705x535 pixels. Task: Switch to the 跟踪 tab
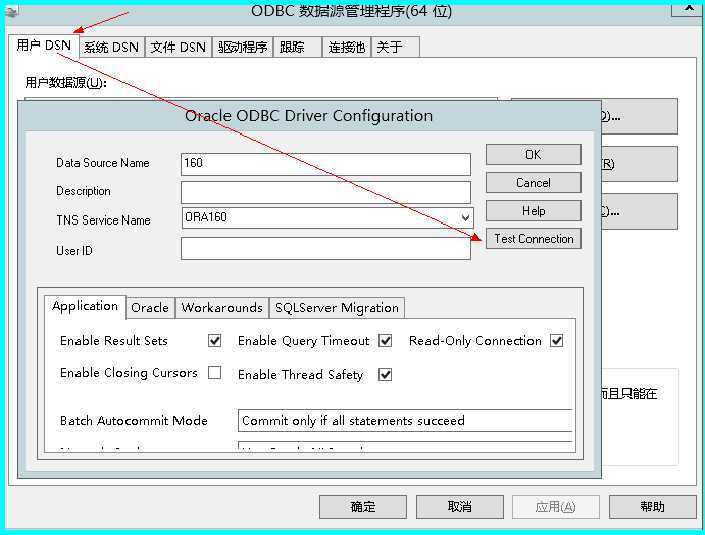pyautogui.click(x=297, y=47)
